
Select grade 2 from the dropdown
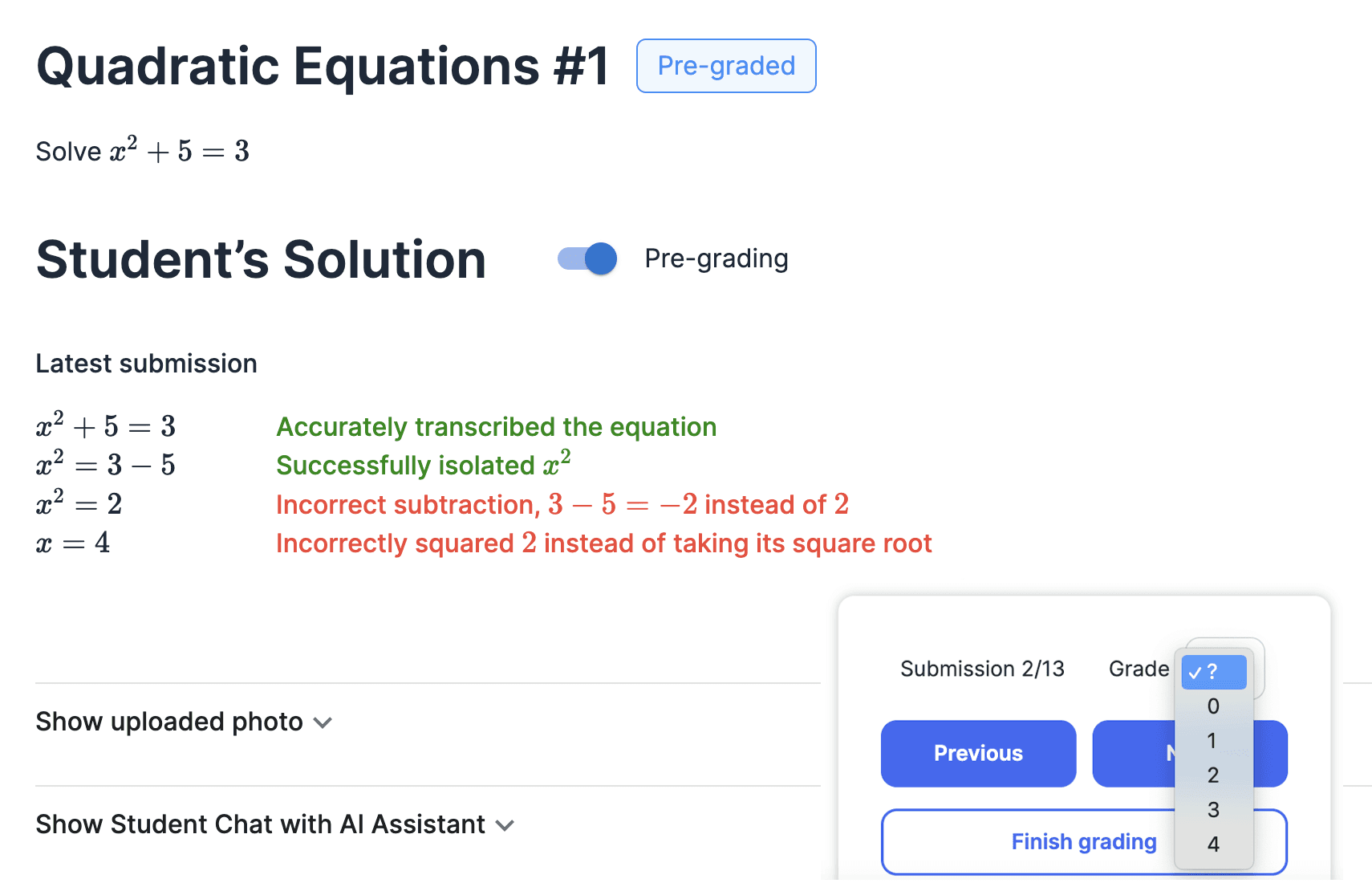pos(1212,775)
